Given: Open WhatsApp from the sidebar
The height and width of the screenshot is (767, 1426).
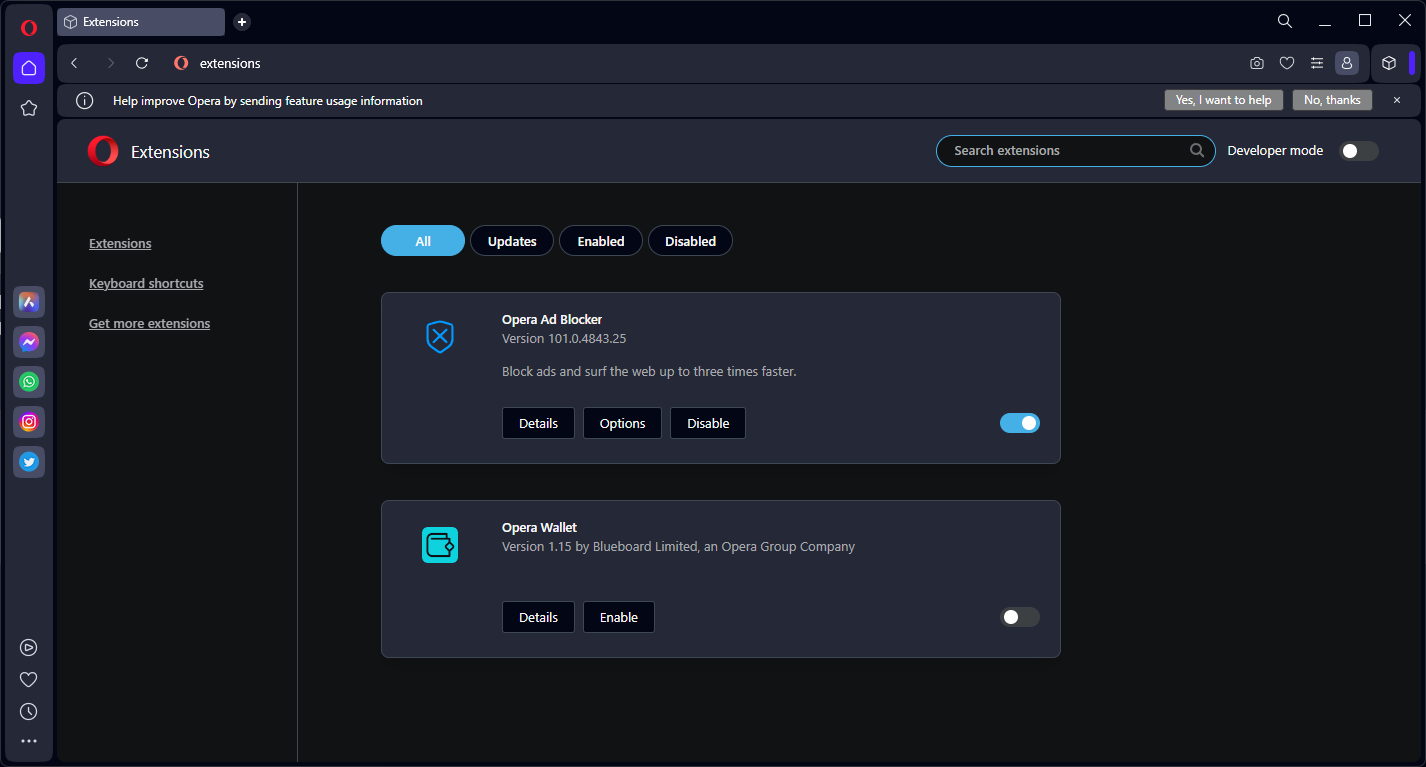Looking at the screenshot, I should click(x=29, y=382).
